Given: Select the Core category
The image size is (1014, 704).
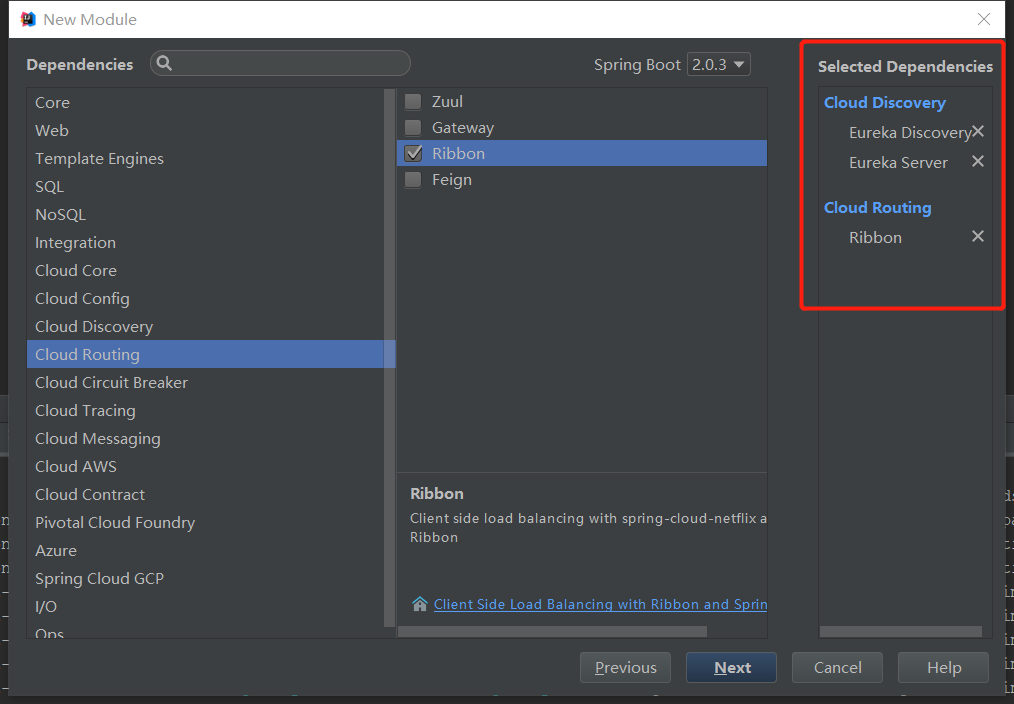Looking at the screenshot, I should [206, 103].
